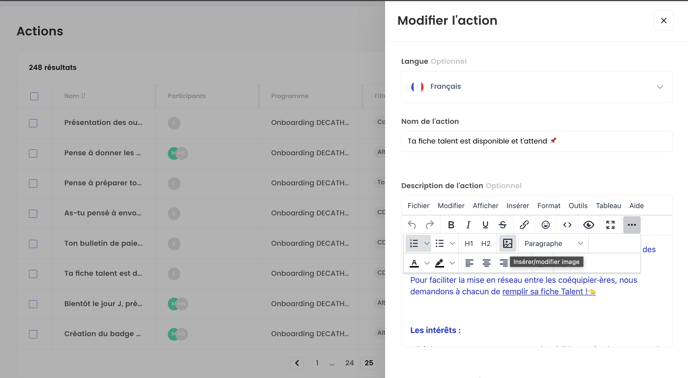Click participant avatar in Présentation des ou... row

pos(174,123)
